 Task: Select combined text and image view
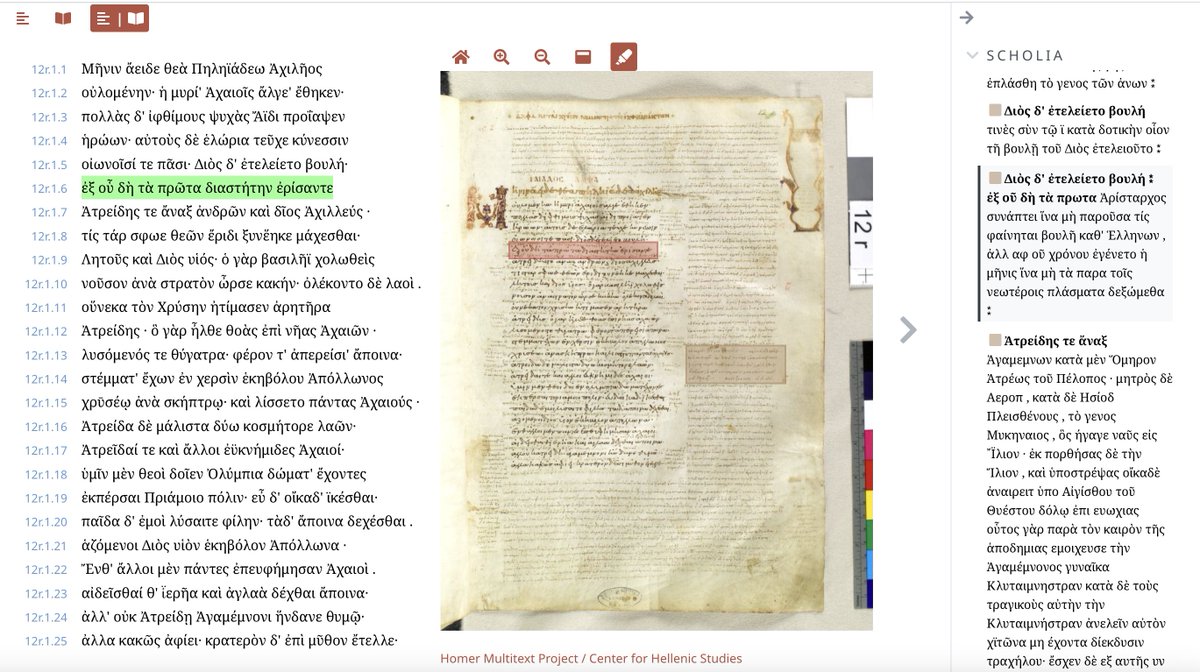click(119, 18)
